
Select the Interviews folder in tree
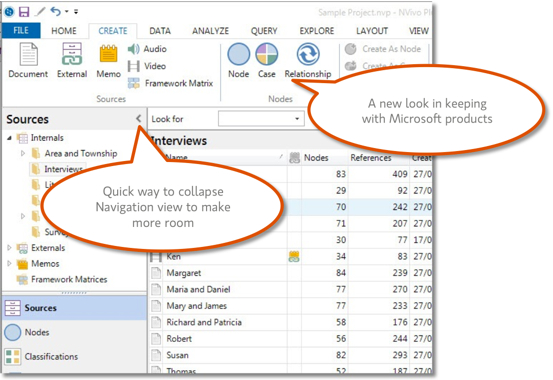pyautogui.click(x=63, y=169)
